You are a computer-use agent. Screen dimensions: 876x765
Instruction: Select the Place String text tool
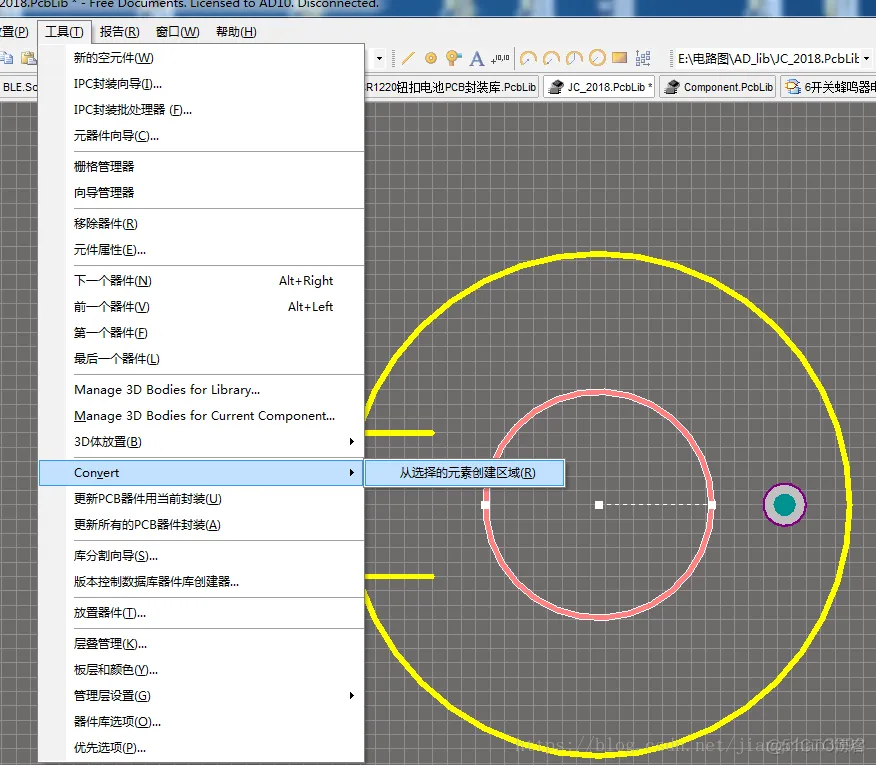pyautogui.click(x=477, y=58)
